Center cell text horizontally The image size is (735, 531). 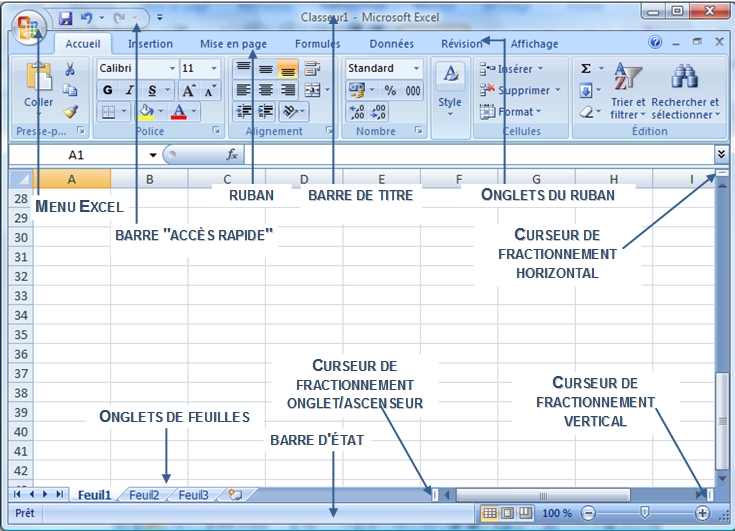pyautogui.click(x=266, y=90)
